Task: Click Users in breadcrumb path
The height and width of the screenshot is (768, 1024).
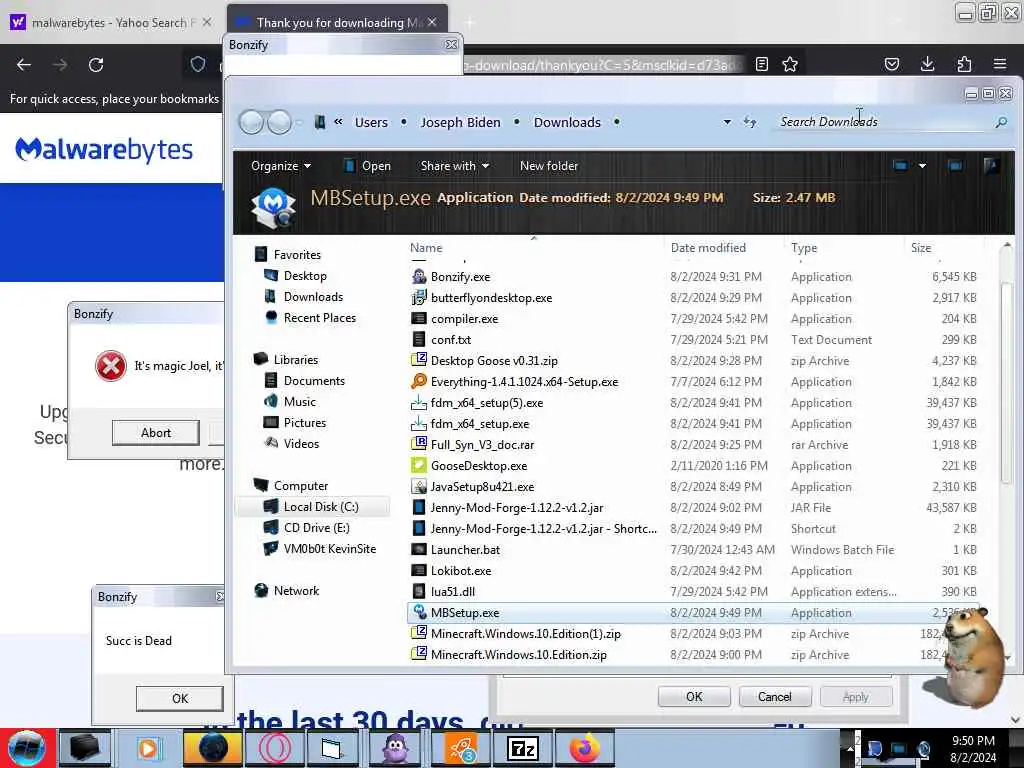Action: pyautogui.click(x=371, y=122)
